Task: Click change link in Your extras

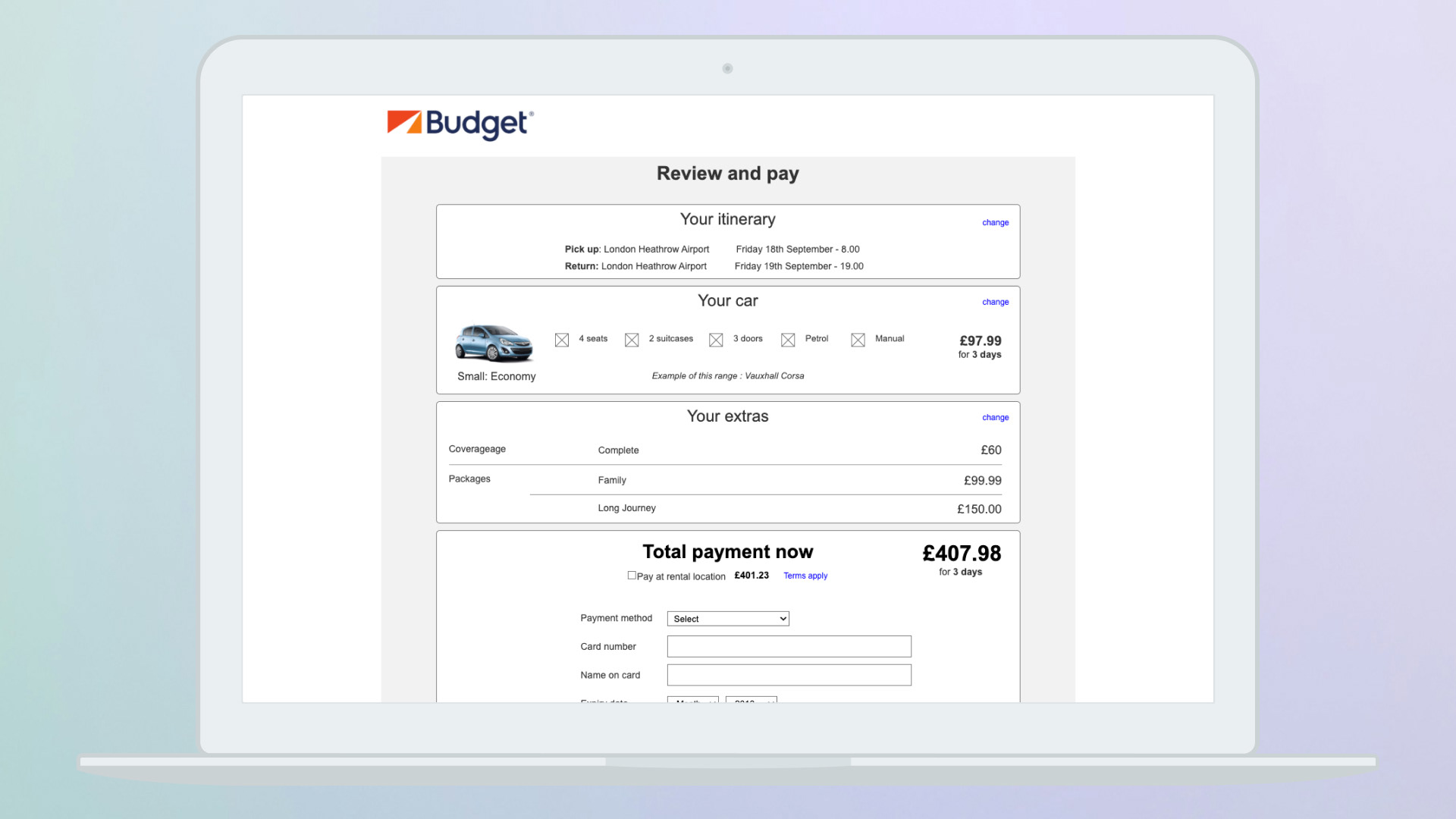Action: pos(995,418)
